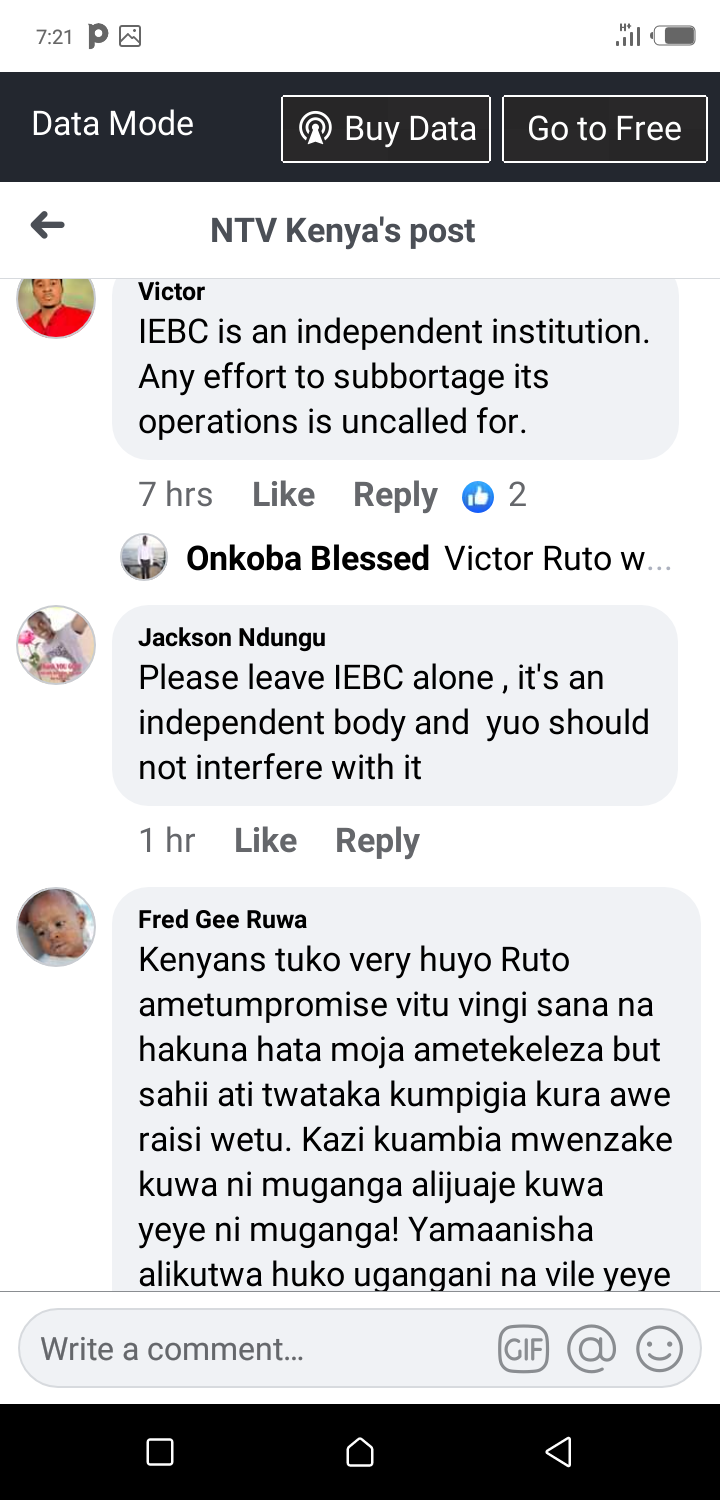Open Jackson Ndungu's profile picture
Image resolution: width=720 pixels, height=1500 pixels.
click(x=56, y=644)
